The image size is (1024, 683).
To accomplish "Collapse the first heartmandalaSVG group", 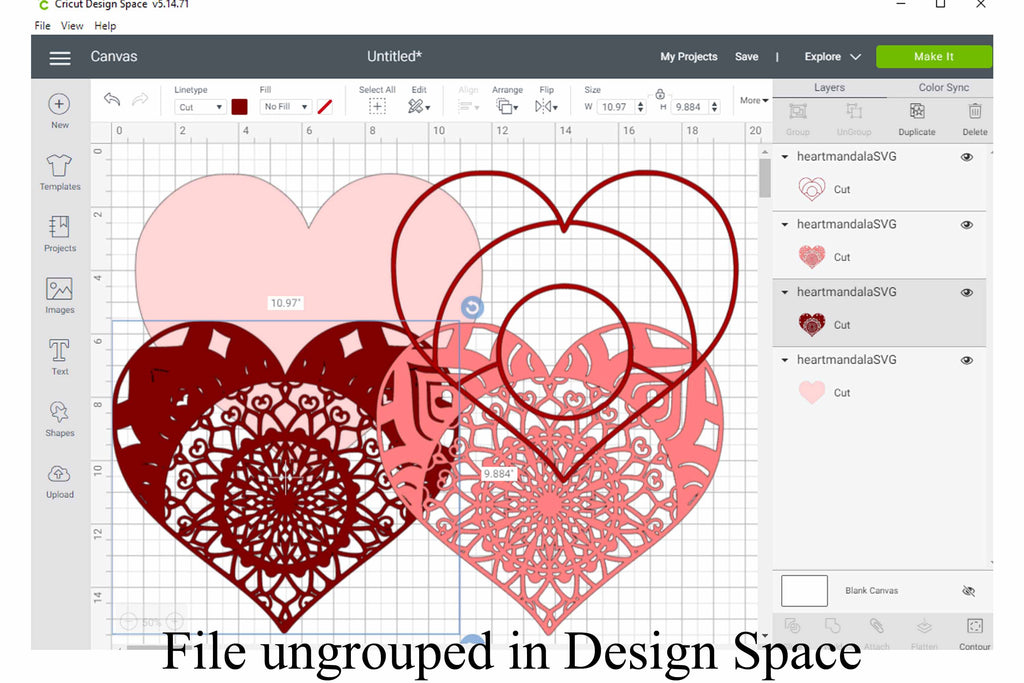I will pyautogui.click(x=785, y=157).
